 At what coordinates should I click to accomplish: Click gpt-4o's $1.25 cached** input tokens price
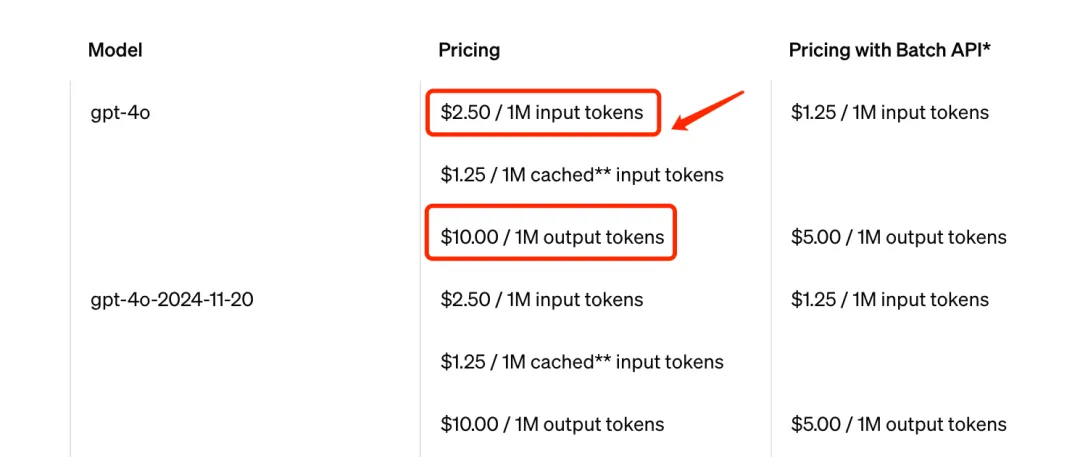tap(582, 174)
